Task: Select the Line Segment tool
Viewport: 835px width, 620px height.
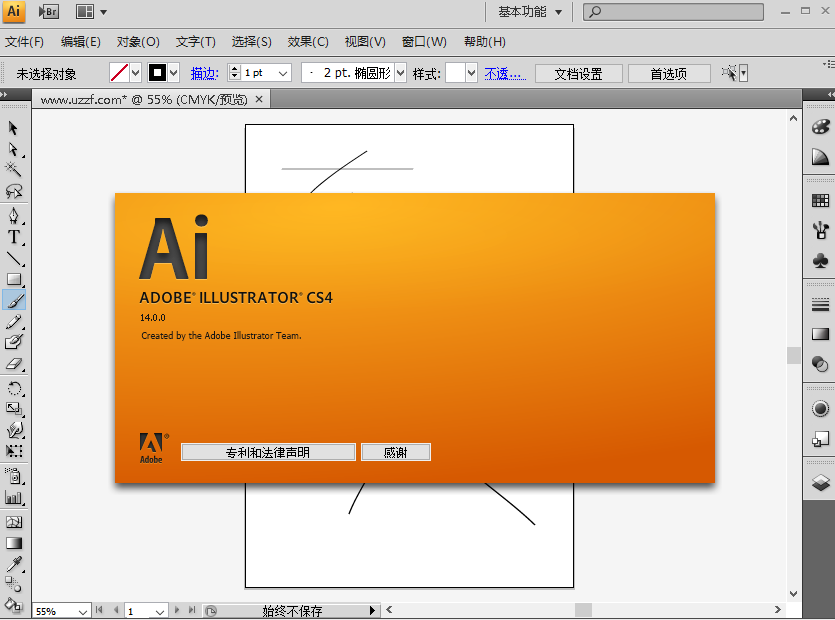Action: click(x=13, y=259)
